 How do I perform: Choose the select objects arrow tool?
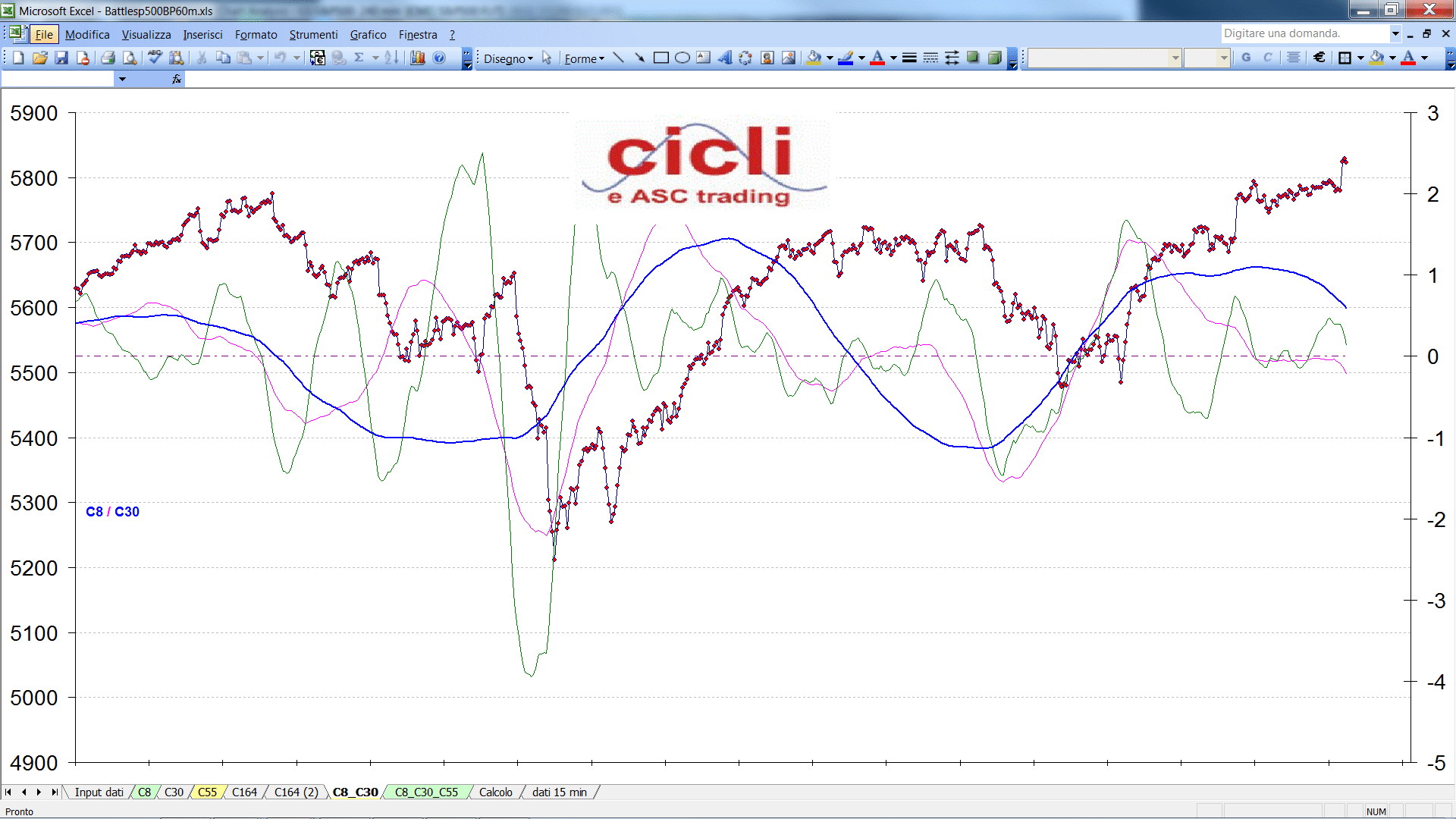click(x=547, y=58)
